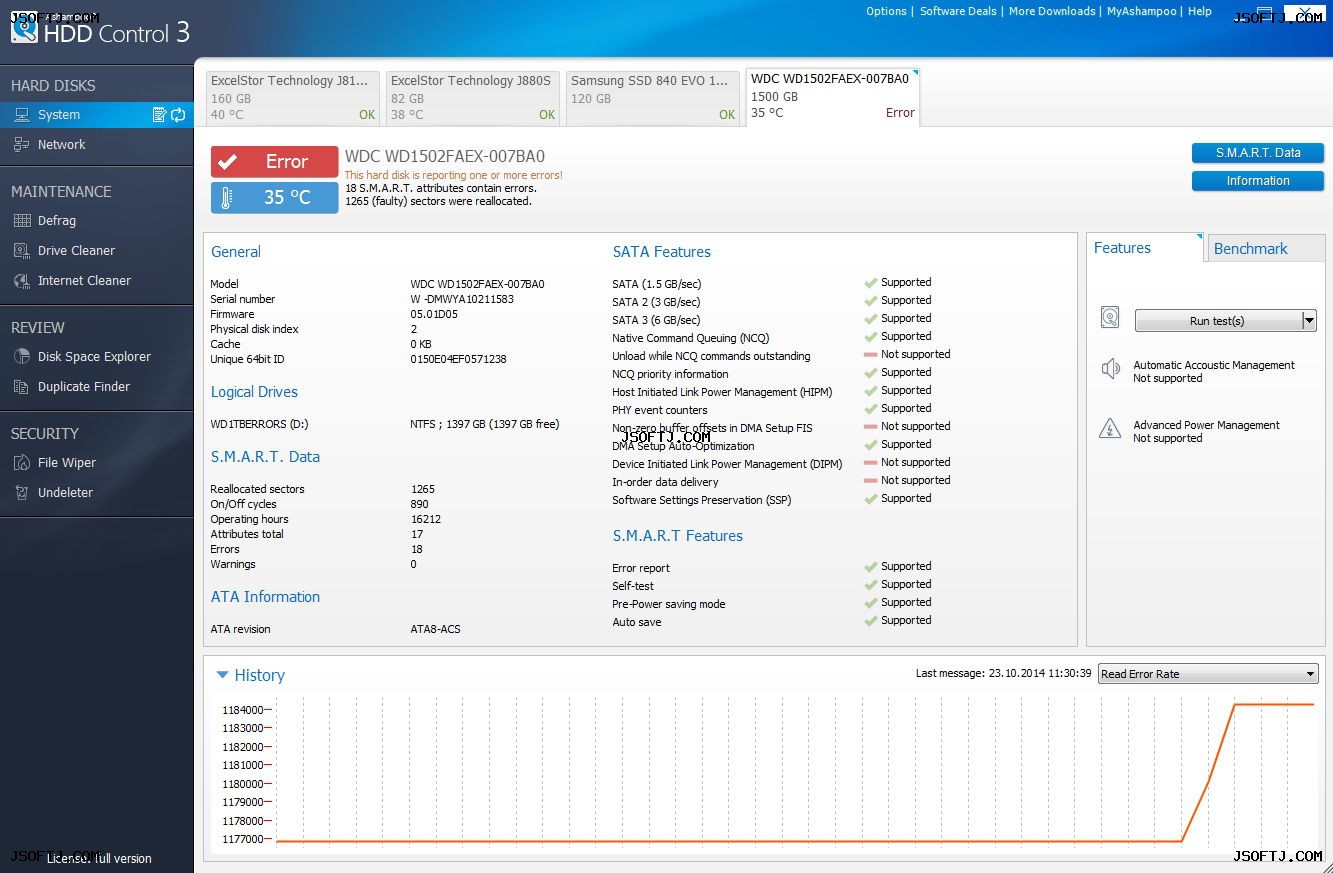Collapse the History section triangle

pos(222,675)
